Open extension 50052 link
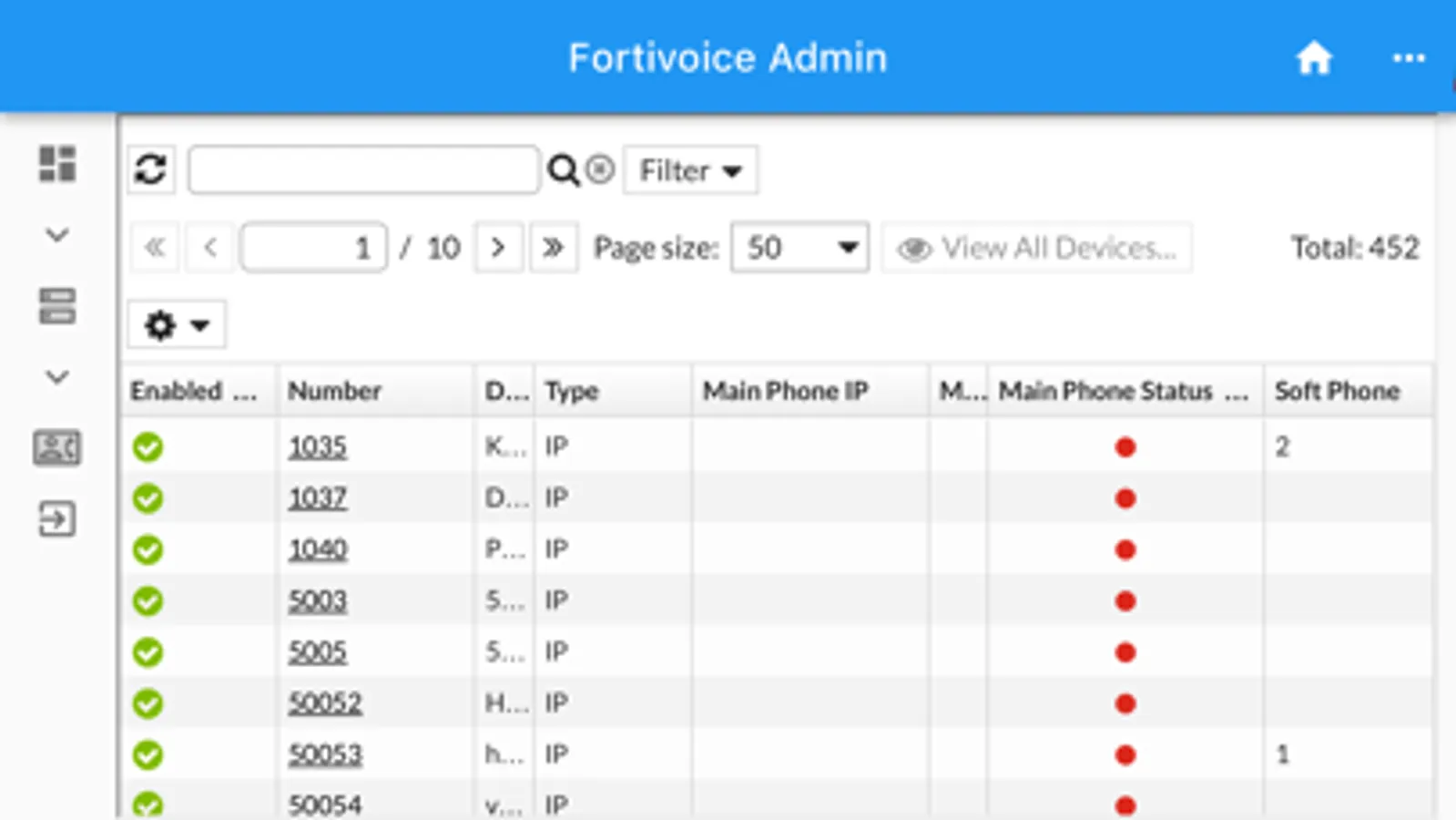 [x=325, y=703]
